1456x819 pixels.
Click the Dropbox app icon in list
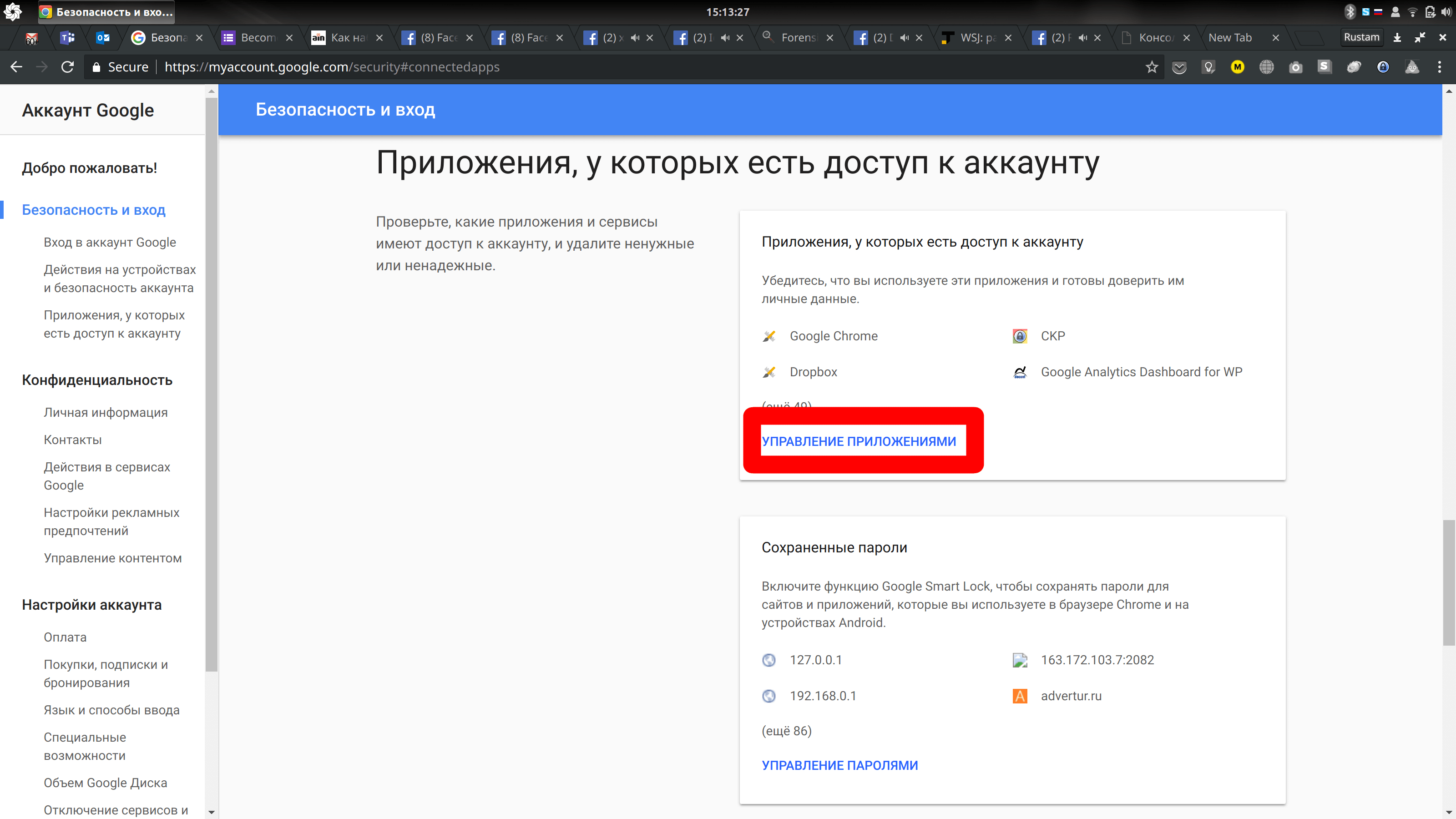coord(768,372)
